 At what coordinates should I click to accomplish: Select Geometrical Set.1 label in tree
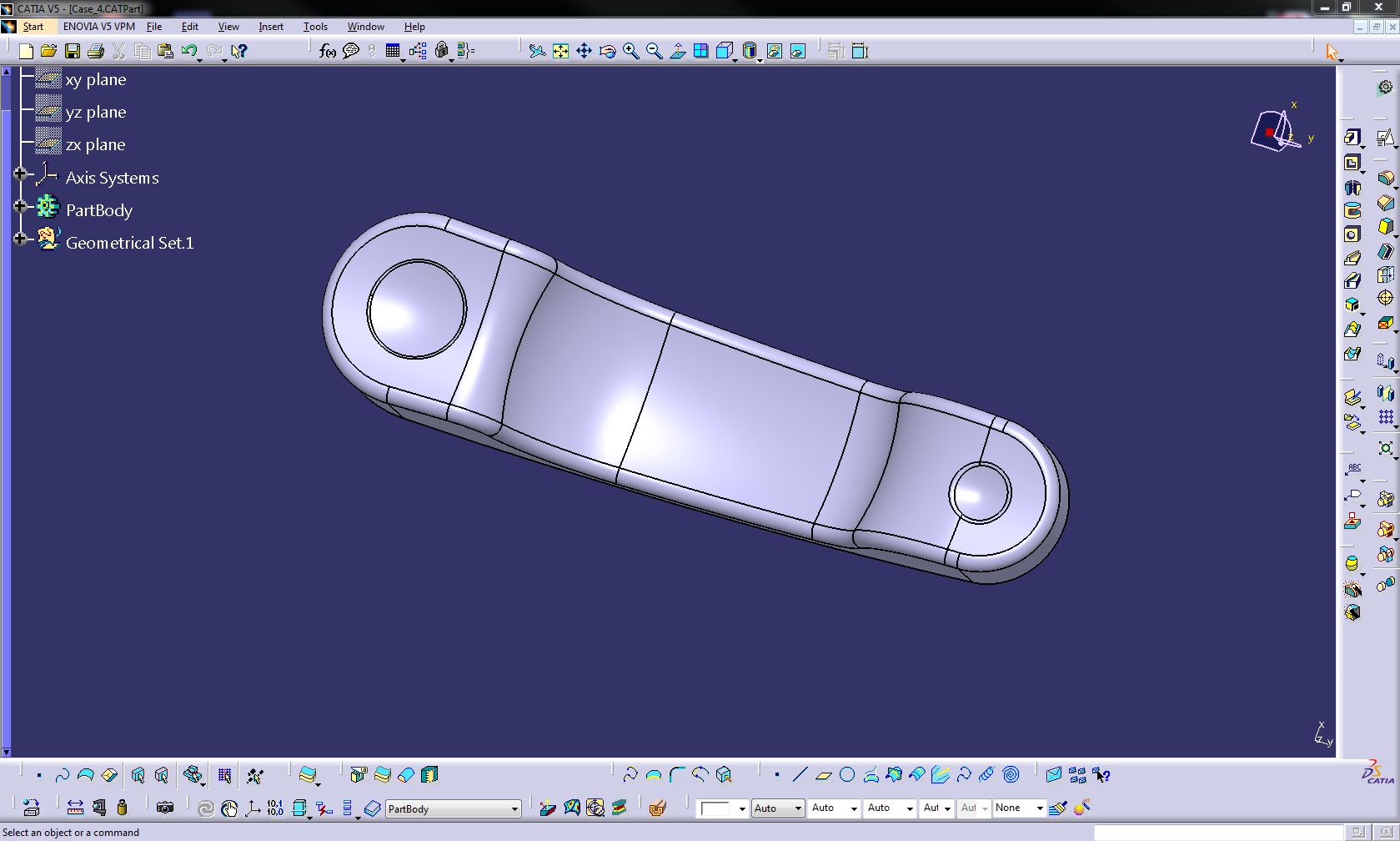(x=129, y=243)
